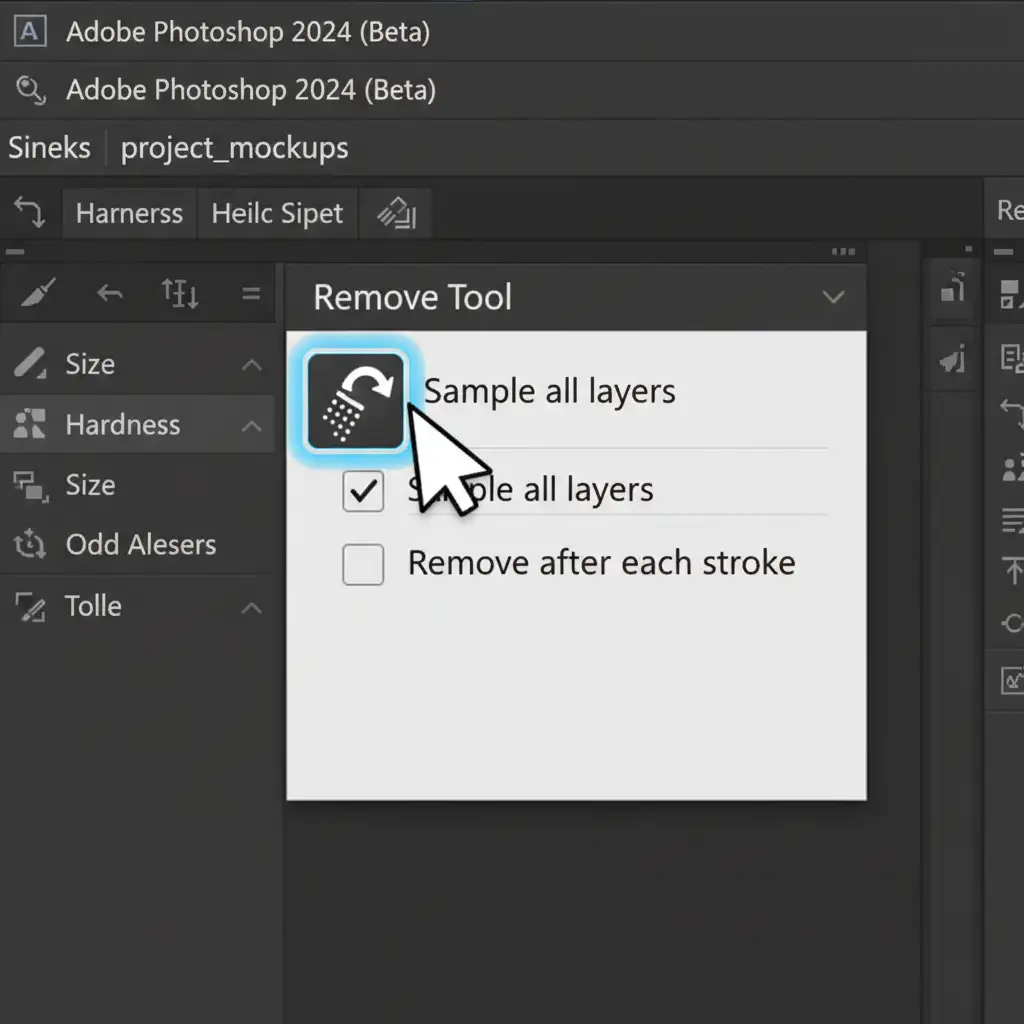This screenshot has height=1024, width=1024.
Task: Select the brush icon in options bar
Action: point(37,294)
